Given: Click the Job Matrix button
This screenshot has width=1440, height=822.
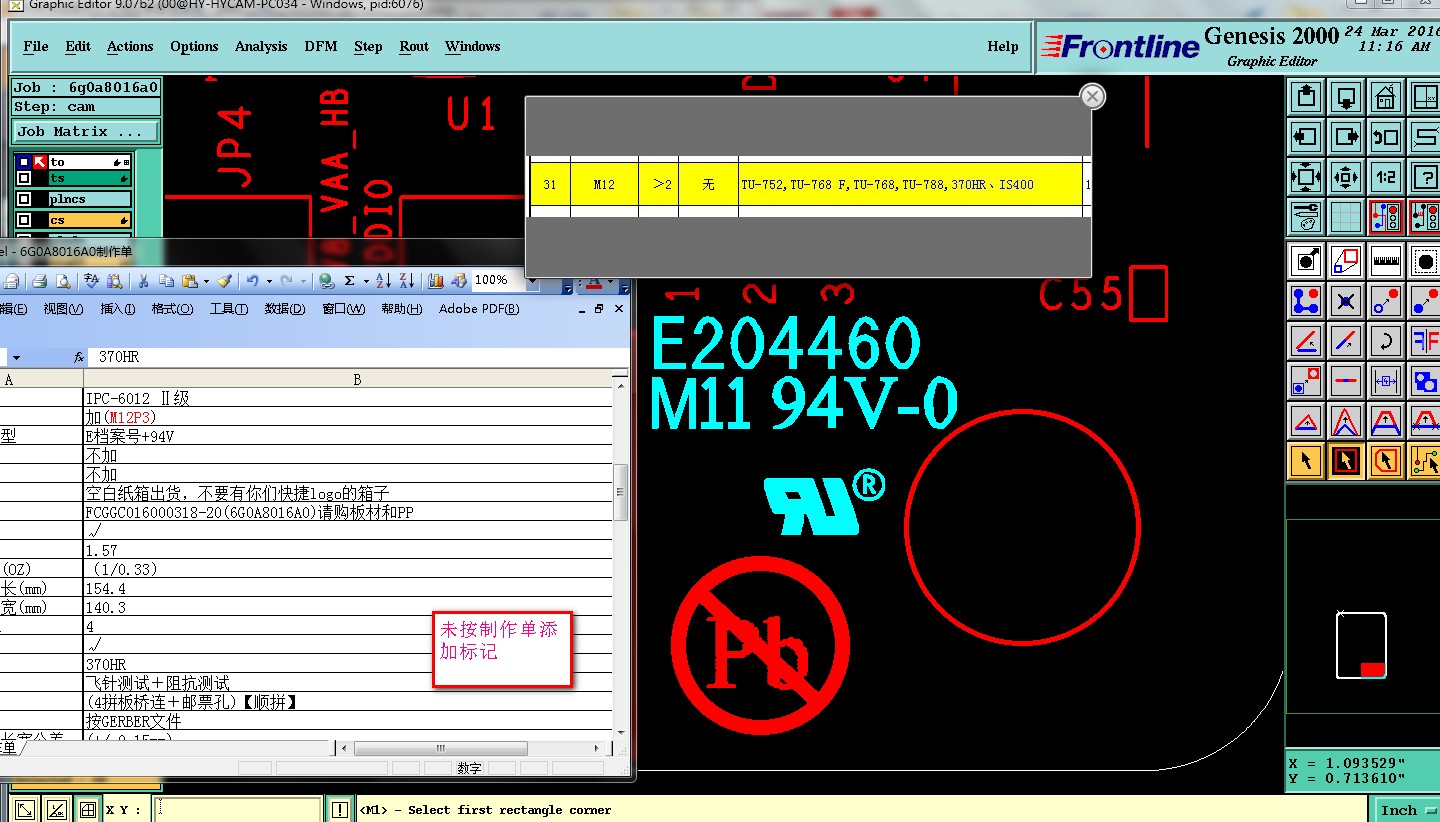Looking at the screenshot, I should 86,131.
